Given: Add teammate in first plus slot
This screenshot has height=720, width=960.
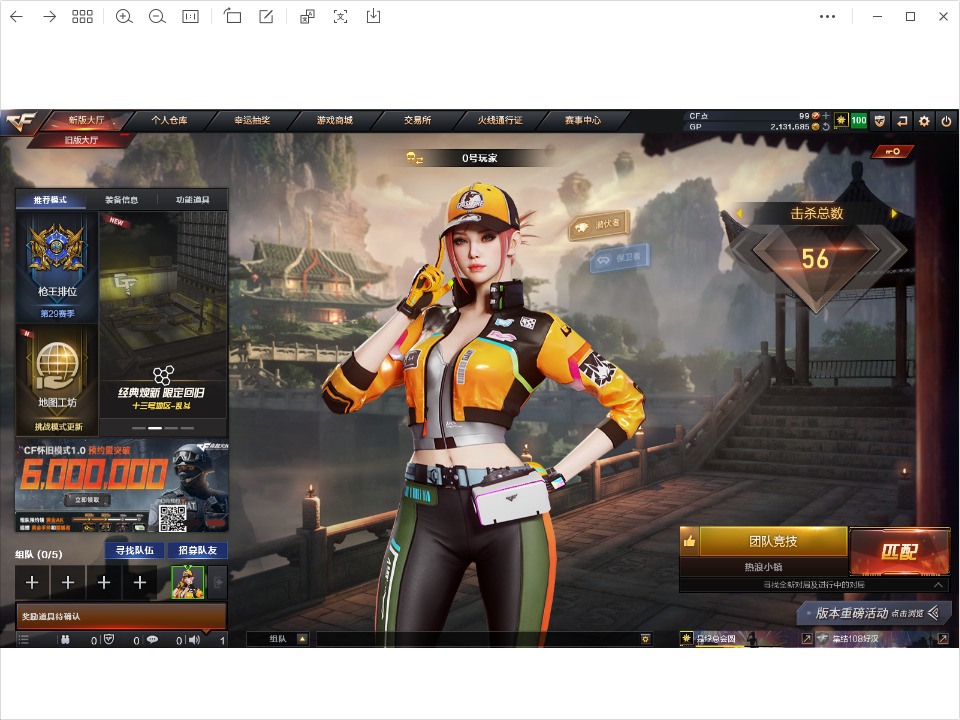Looking at the screenshot, I should [32, 582].
